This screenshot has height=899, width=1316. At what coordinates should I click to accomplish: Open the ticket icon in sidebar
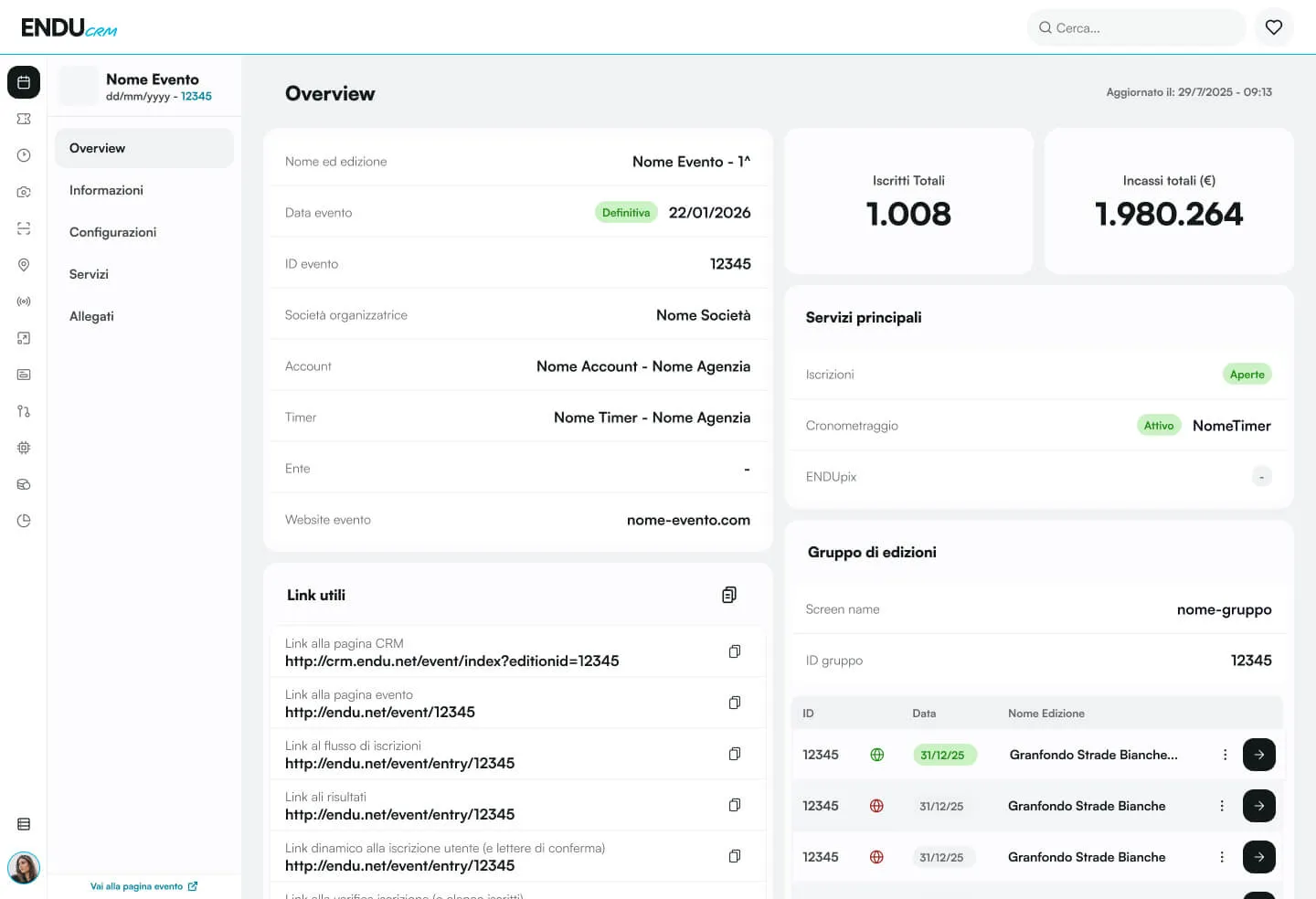[24, 119]
